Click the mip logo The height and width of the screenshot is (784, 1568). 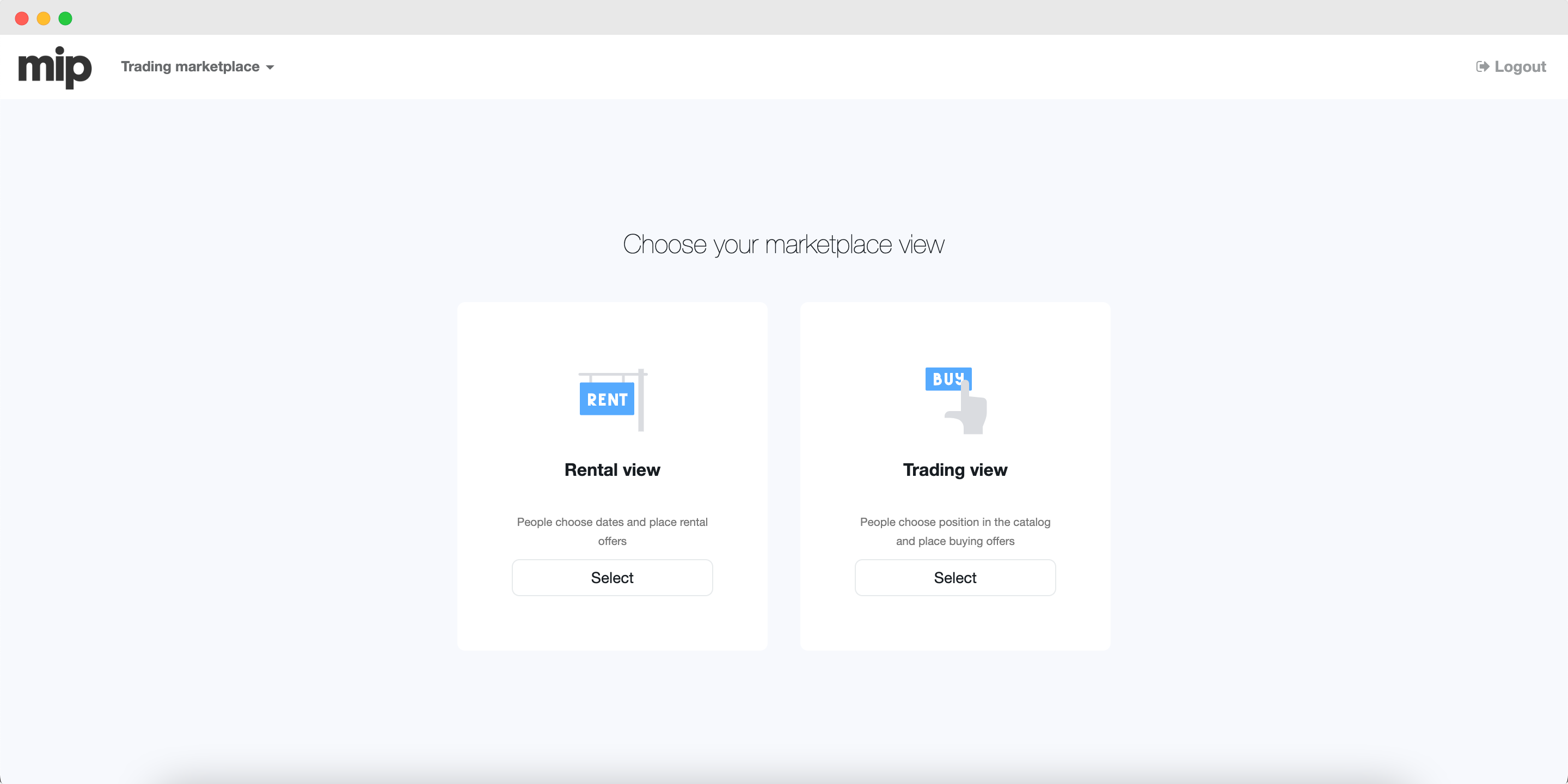[55, 67]
